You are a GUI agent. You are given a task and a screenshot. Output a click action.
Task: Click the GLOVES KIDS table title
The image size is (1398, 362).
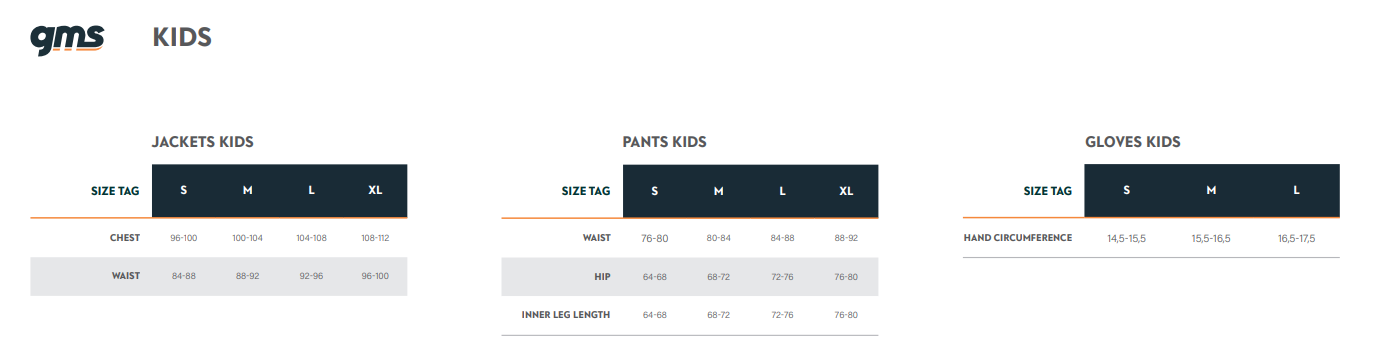tap(1133, 142)
